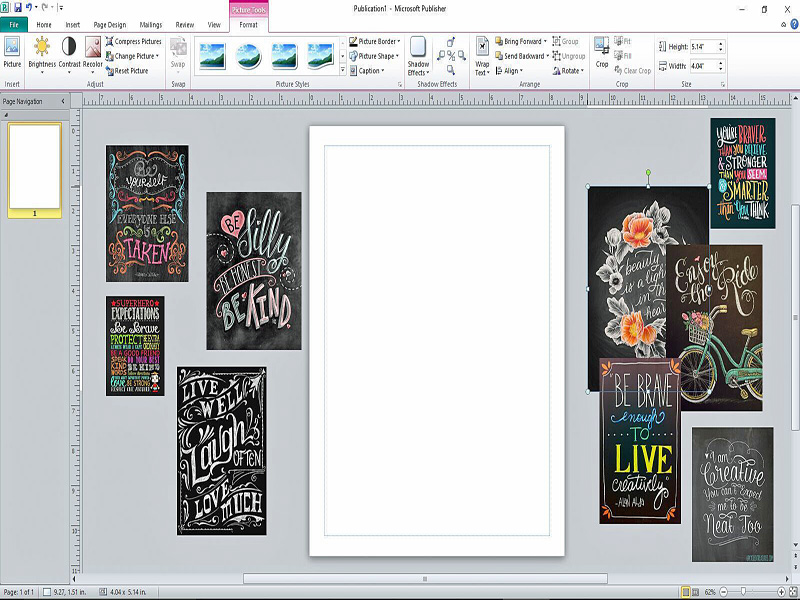
Task: Click the Compress Pictures button
Action: pyautogui.click(x=134, y=41)
